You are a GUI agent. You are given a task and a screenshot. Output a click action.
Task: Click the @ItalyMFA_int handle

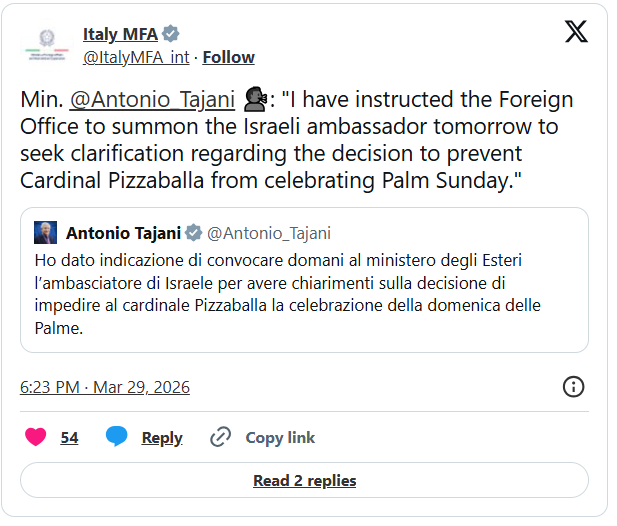tap(136, 57)
